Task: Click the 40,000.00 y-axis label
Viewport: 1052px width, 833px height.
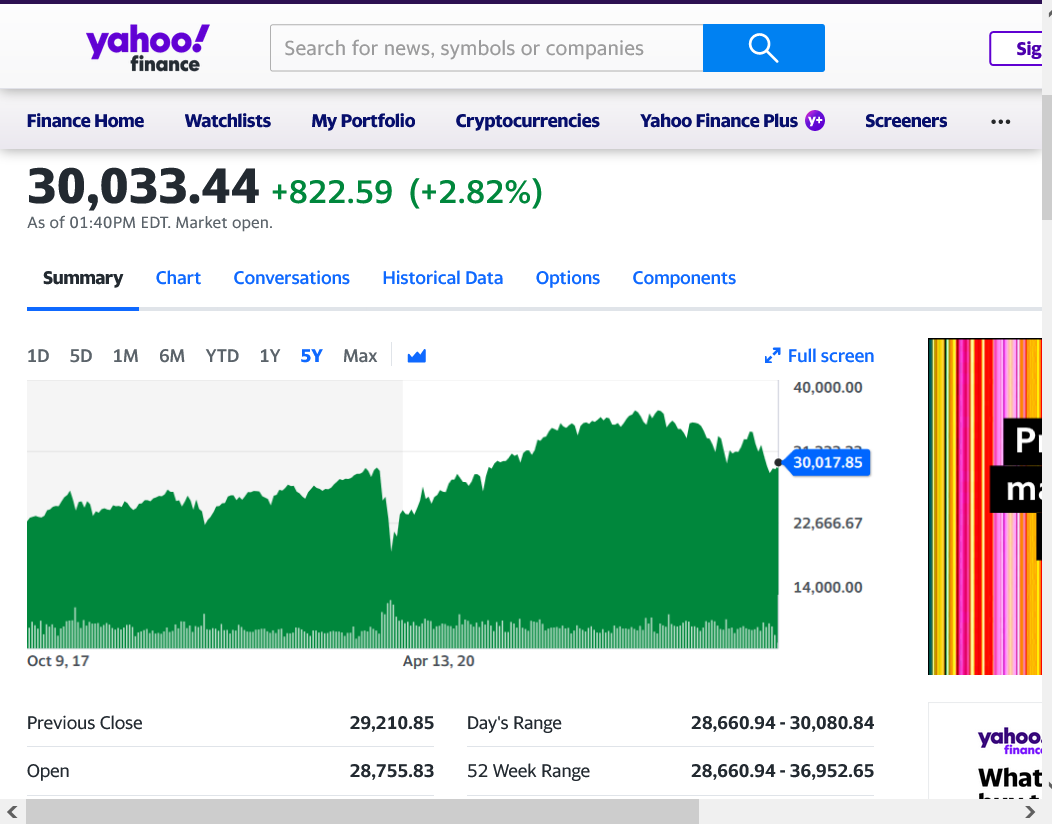Action: tap(827, 388)
